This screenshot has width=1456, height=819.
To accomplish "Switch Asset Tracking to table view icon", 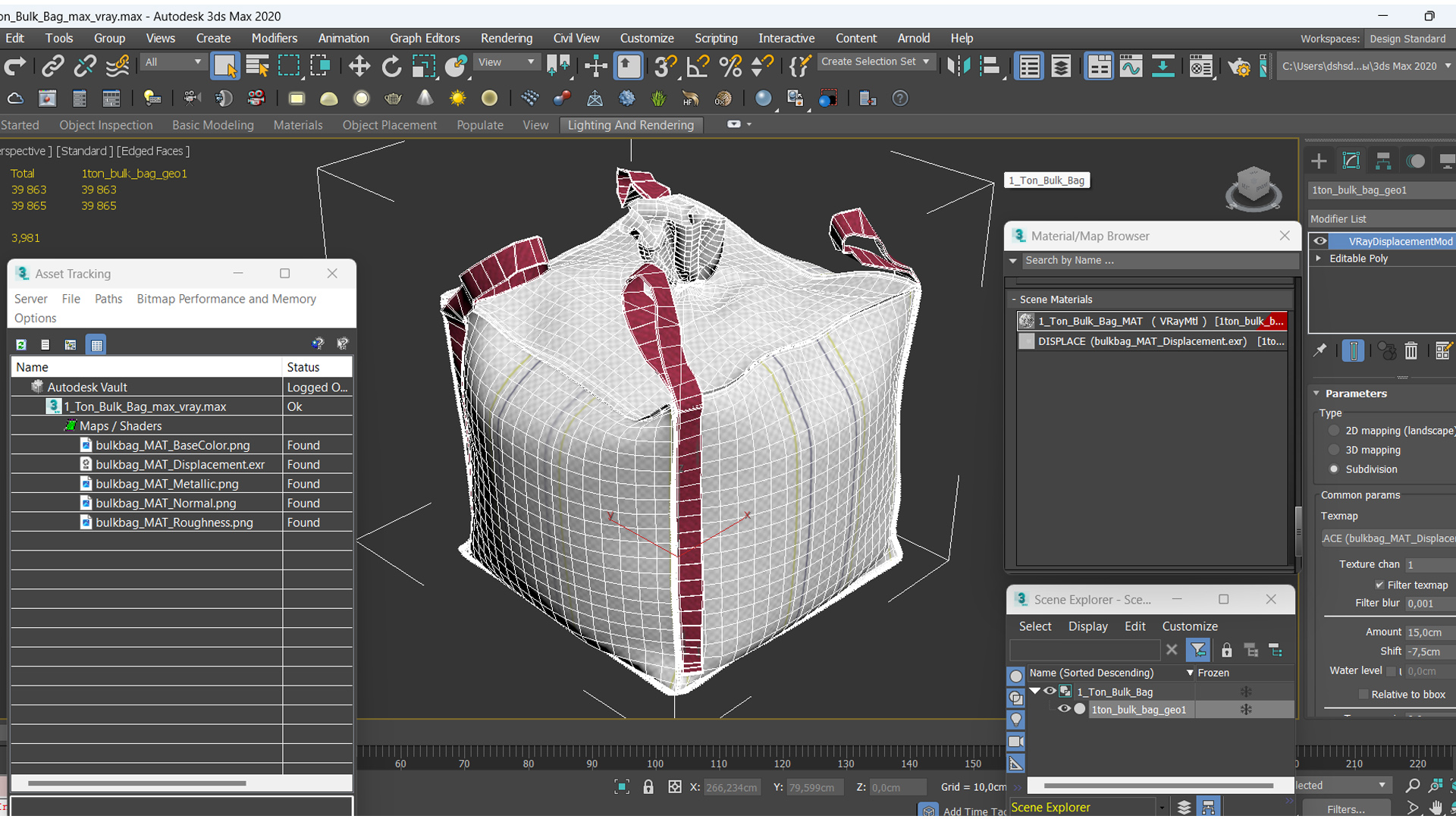I will point(96,344).
